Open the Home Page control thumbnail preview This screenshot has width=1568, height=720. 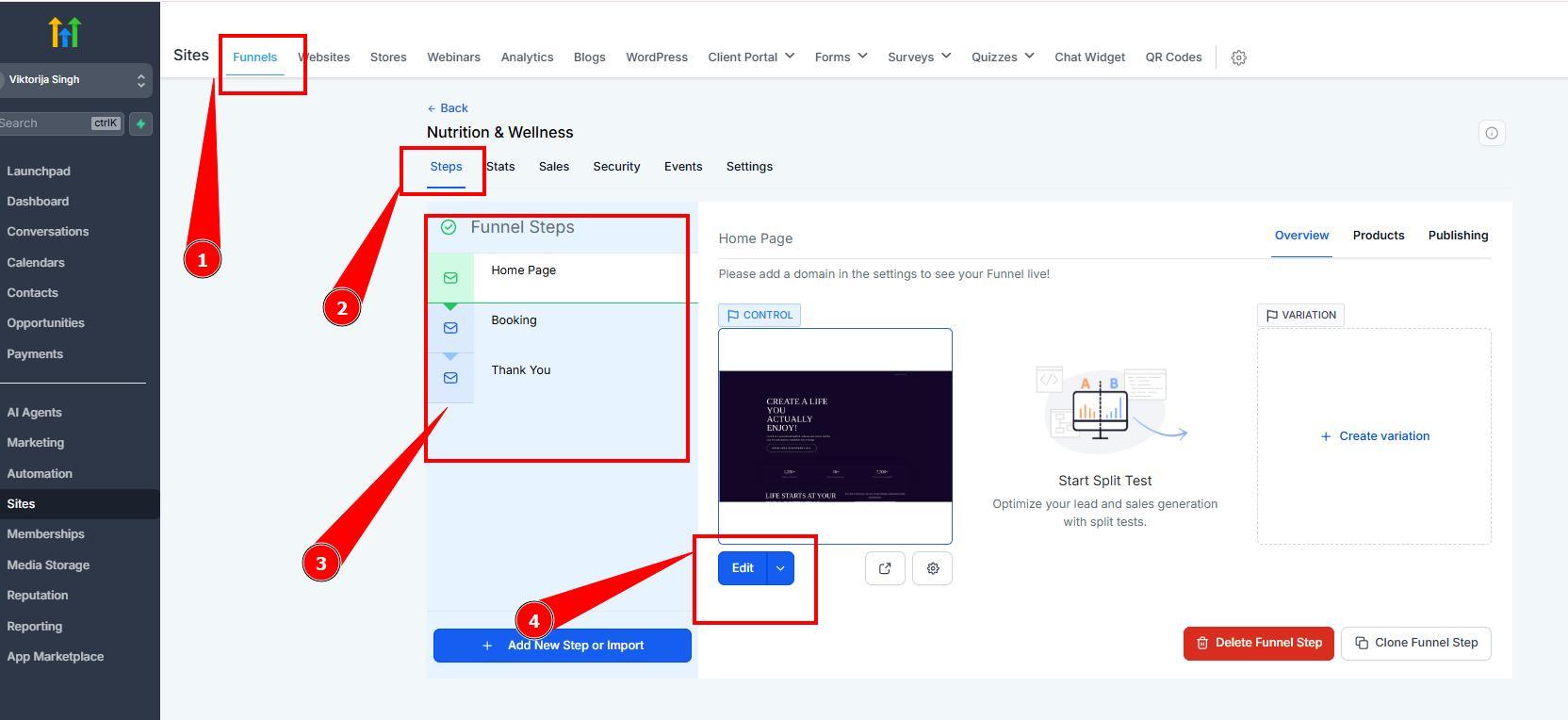tap(835, 435)
